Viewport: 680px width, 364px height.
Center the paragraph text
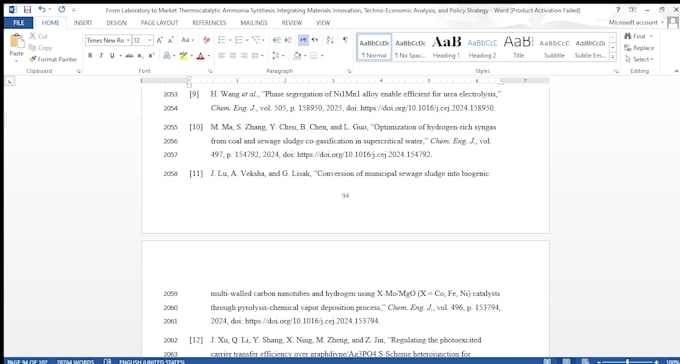(233, 56)
